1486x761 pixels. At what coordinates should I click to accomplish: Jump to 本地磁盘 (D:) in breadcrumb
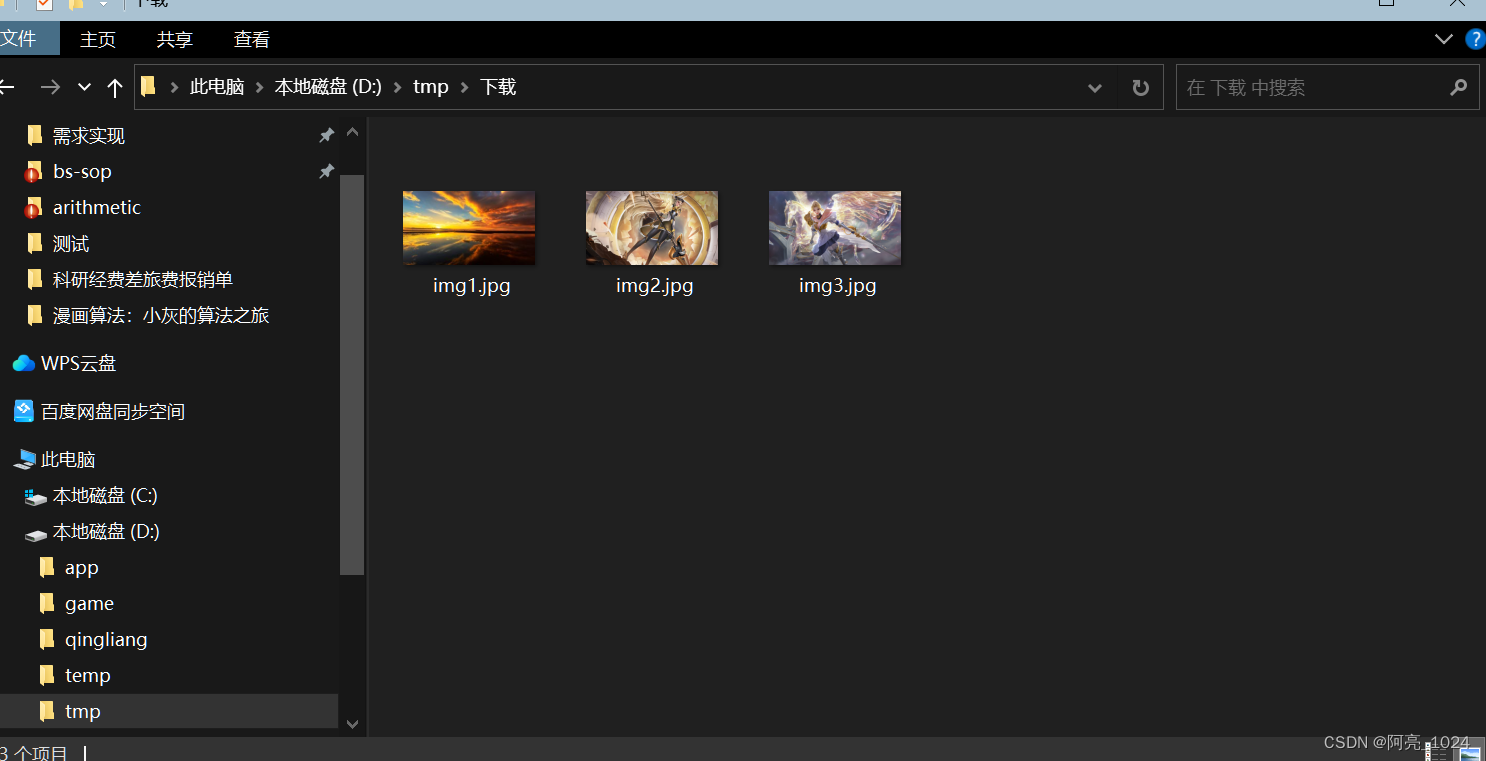328,87
